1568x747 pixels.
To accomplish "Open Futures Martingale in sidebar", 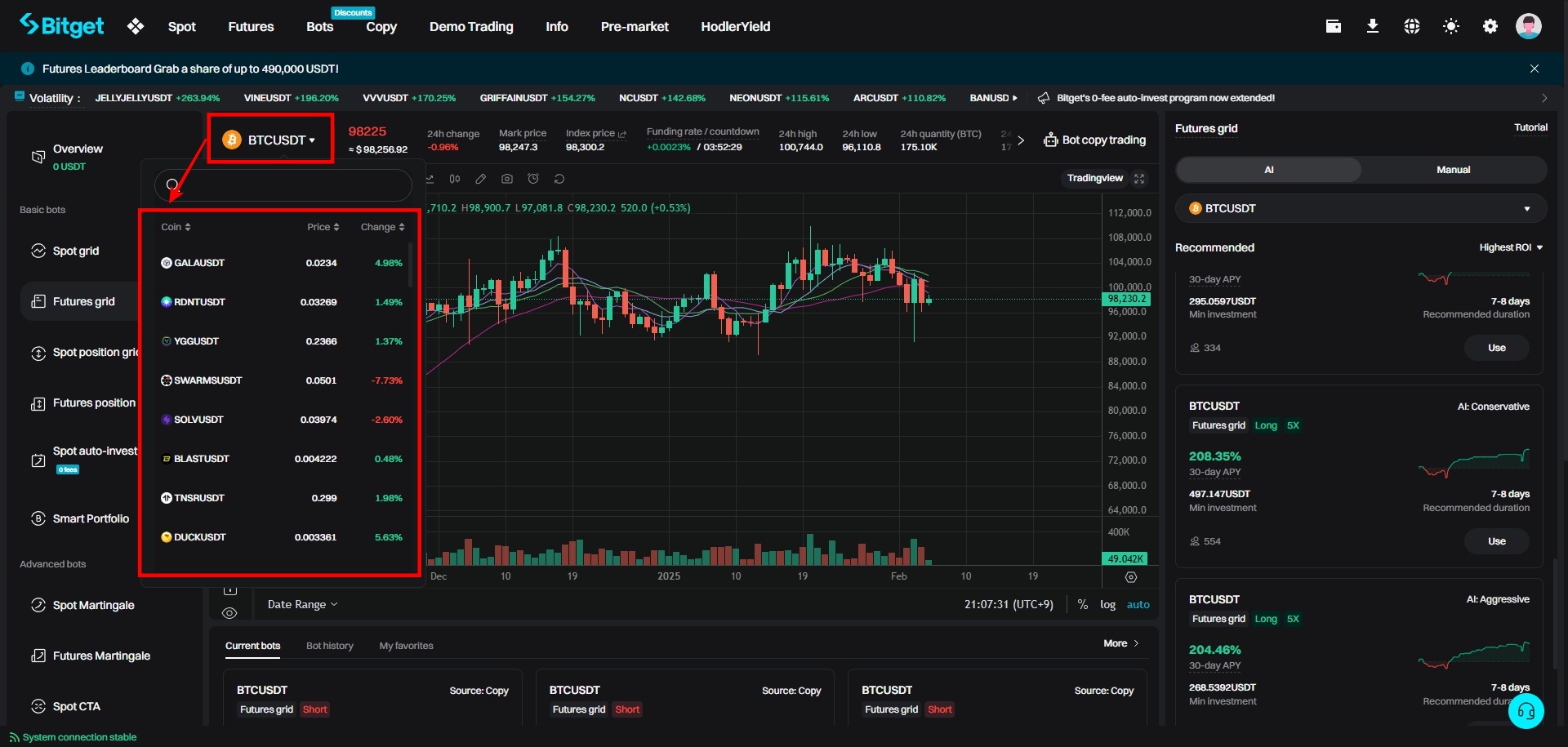I will [x=101, y=656].
